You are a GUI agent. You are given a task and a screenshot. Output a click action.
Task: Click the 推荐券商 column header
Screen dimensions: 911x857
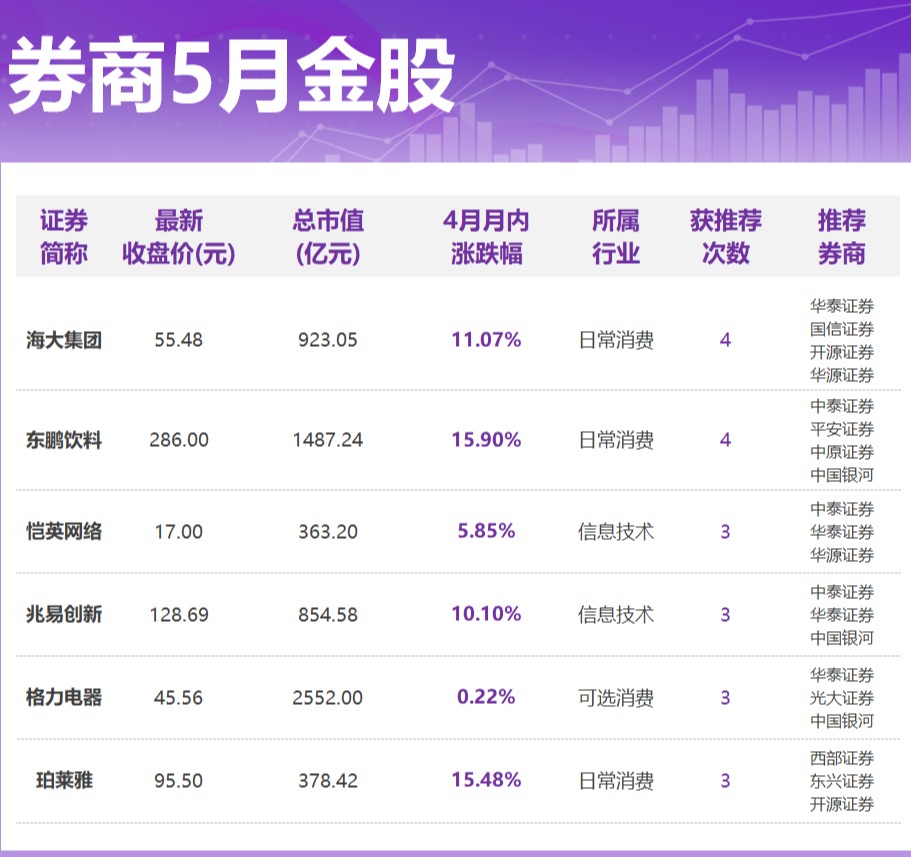pos(842,236)
